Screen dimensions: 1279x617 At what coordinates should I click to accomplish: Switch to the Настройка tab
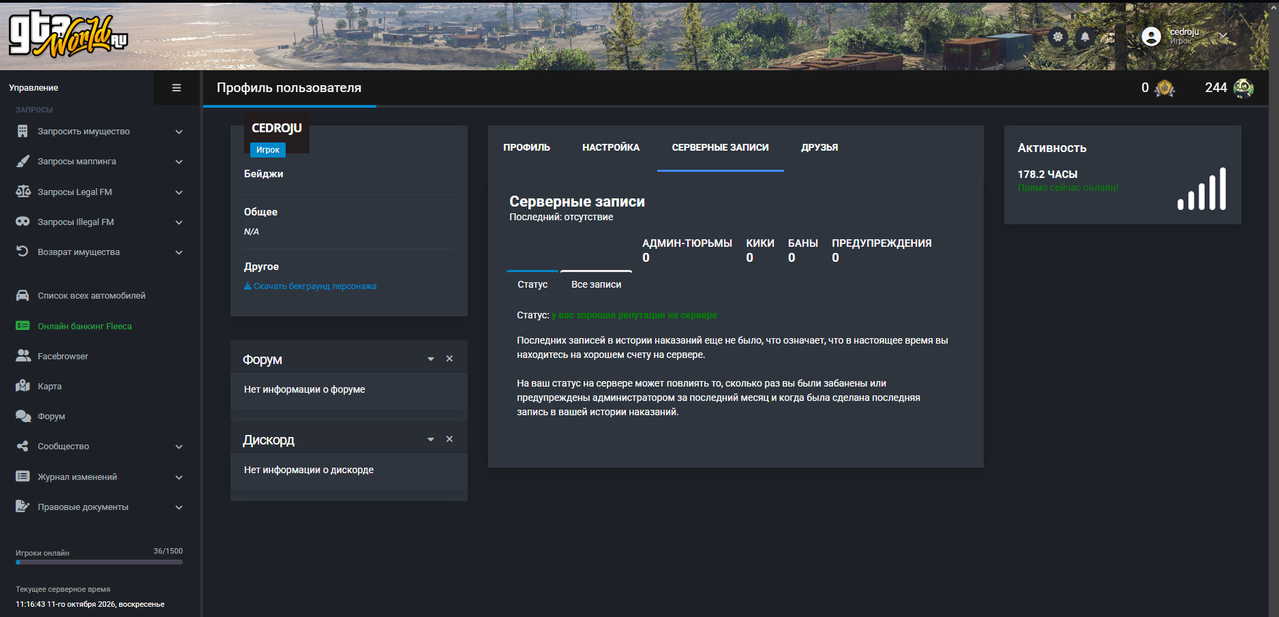(611, 148)
